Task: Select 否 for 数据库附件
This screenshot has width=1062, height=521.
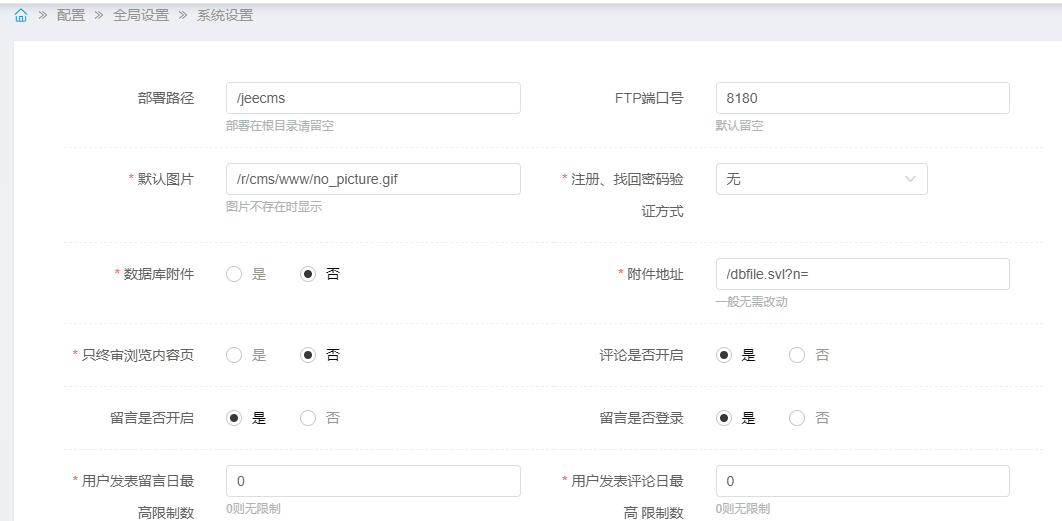Action: tap(309, 274)
